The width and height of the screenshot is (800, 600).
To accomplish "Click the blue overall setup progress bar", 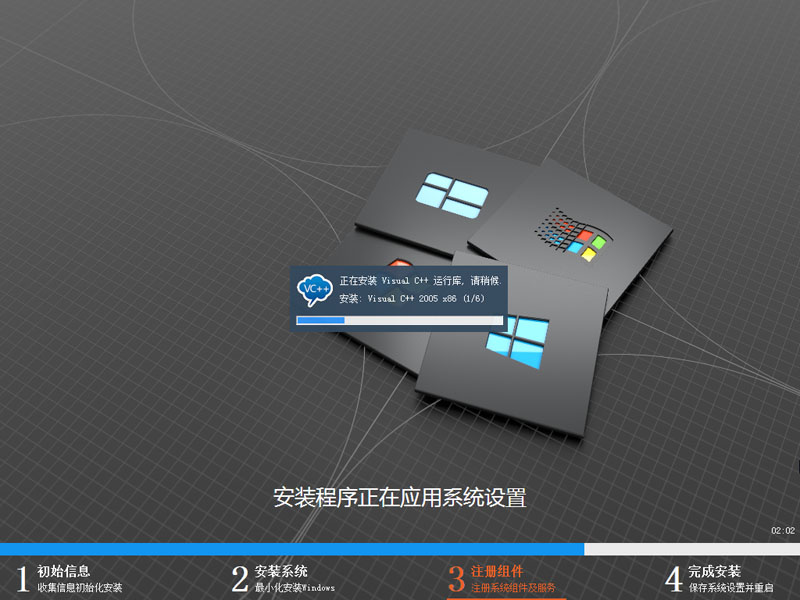I will click(x=400, y=549).
